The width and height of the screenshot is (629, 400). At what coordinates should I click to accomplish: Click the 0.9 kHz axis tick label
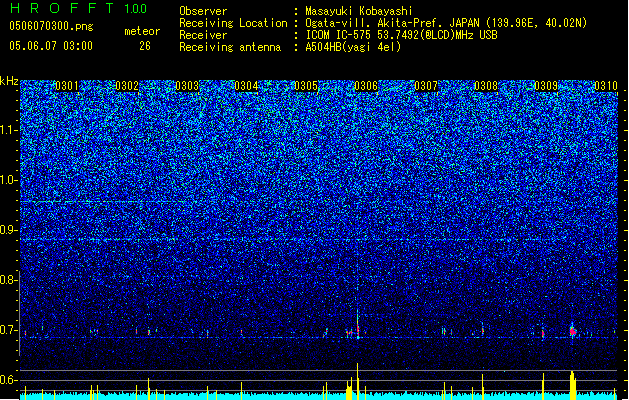point(8,230)
